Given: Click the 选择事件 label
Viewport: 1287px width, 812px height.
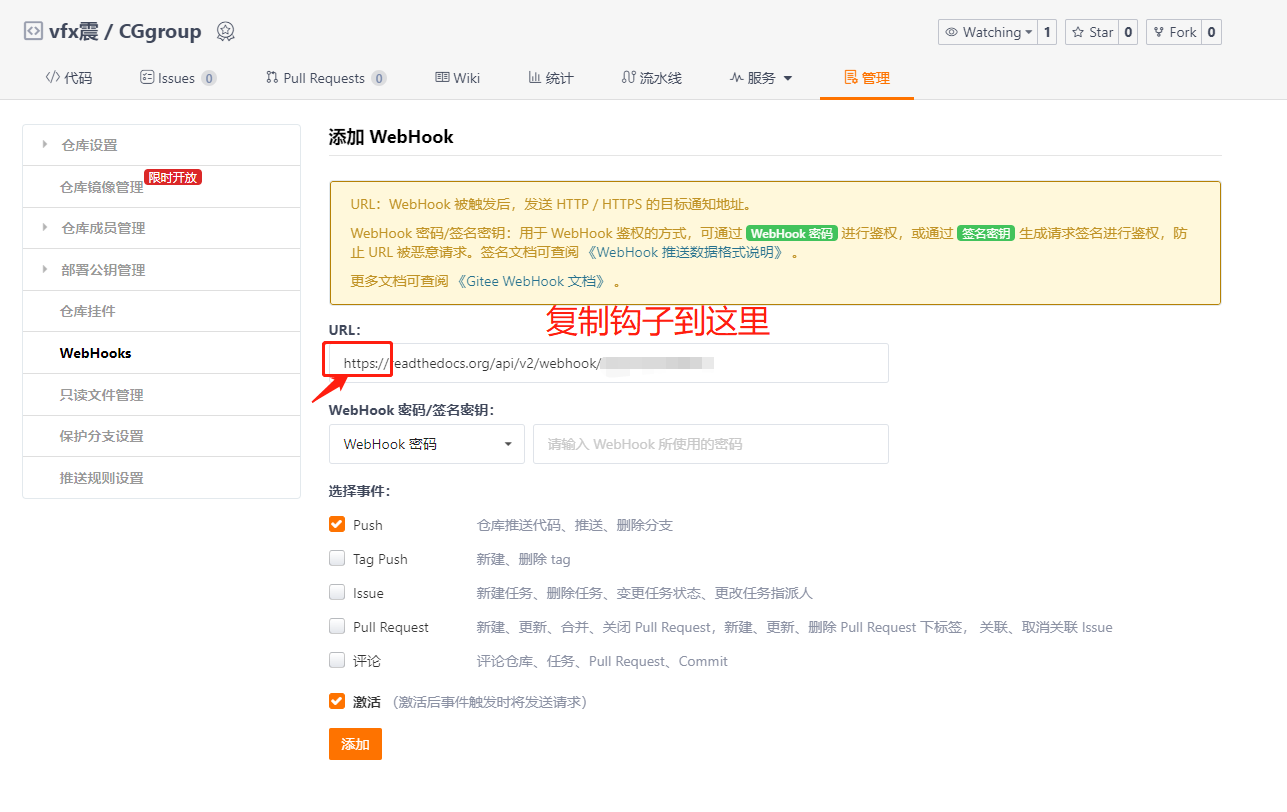Looking at the screenshot, I should [359, 491].
